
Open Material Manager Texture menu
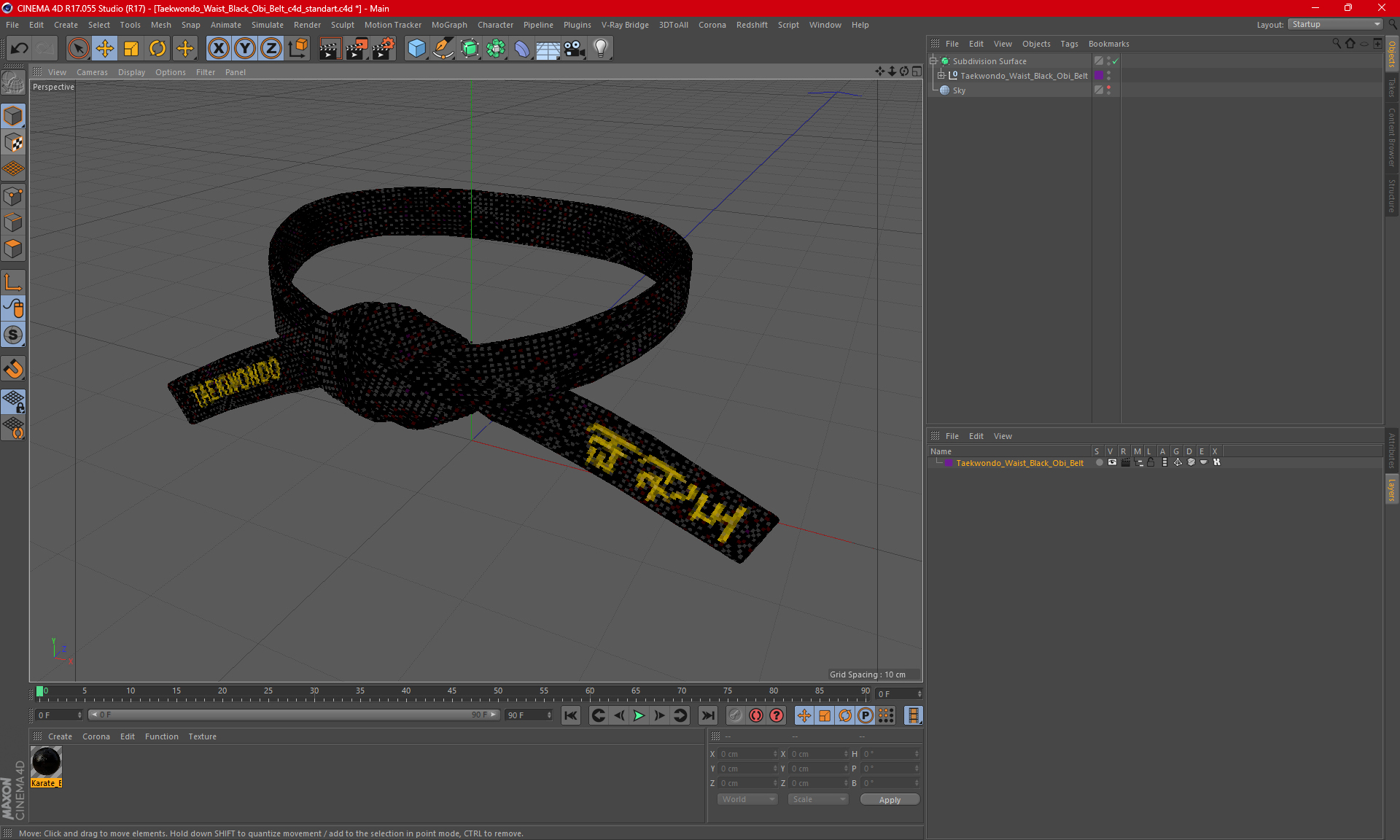(x=202, y=736)
